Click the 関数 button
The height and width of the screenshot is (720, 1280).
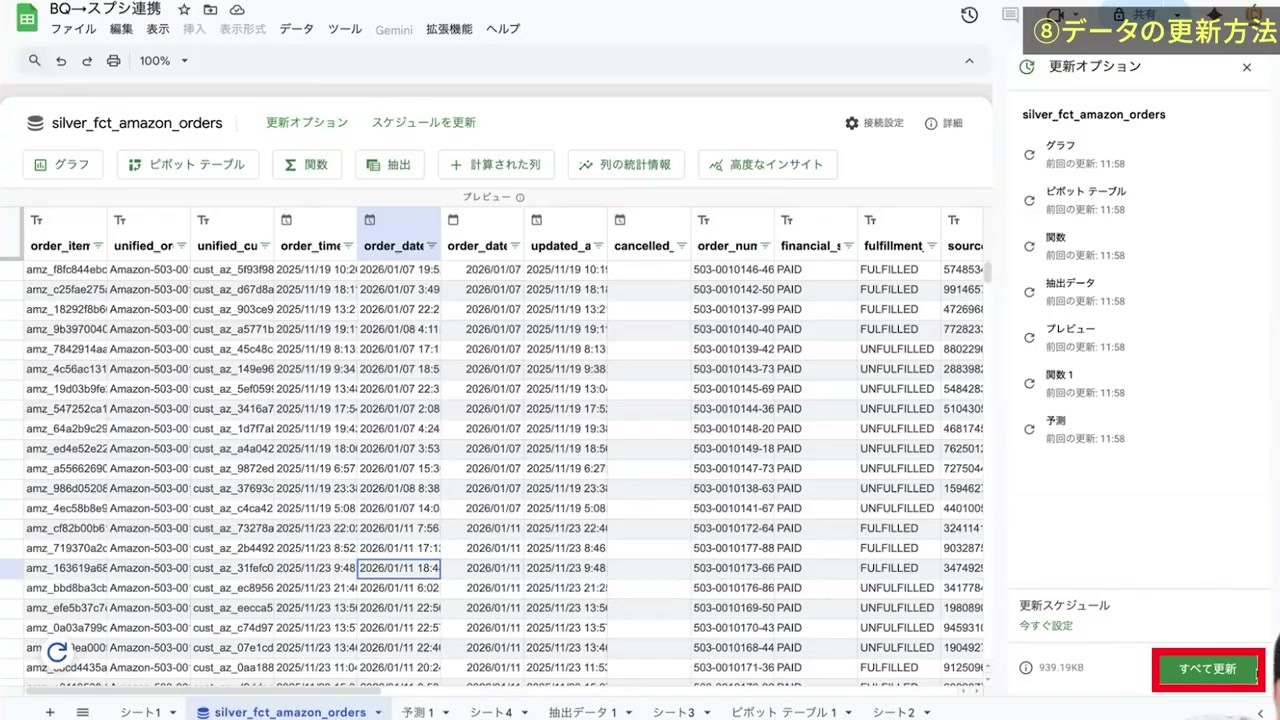(307, 165)
